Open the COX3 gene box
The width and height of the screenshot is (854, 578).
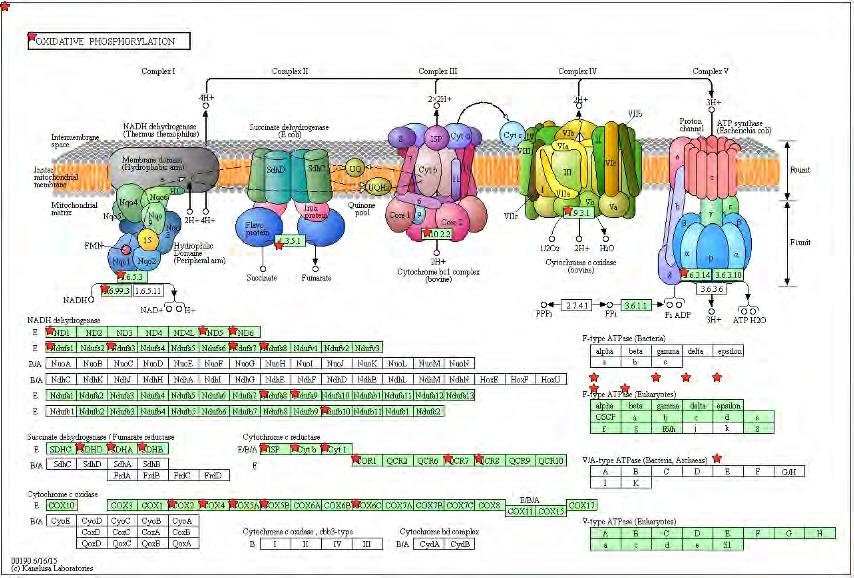pos(123,506)
